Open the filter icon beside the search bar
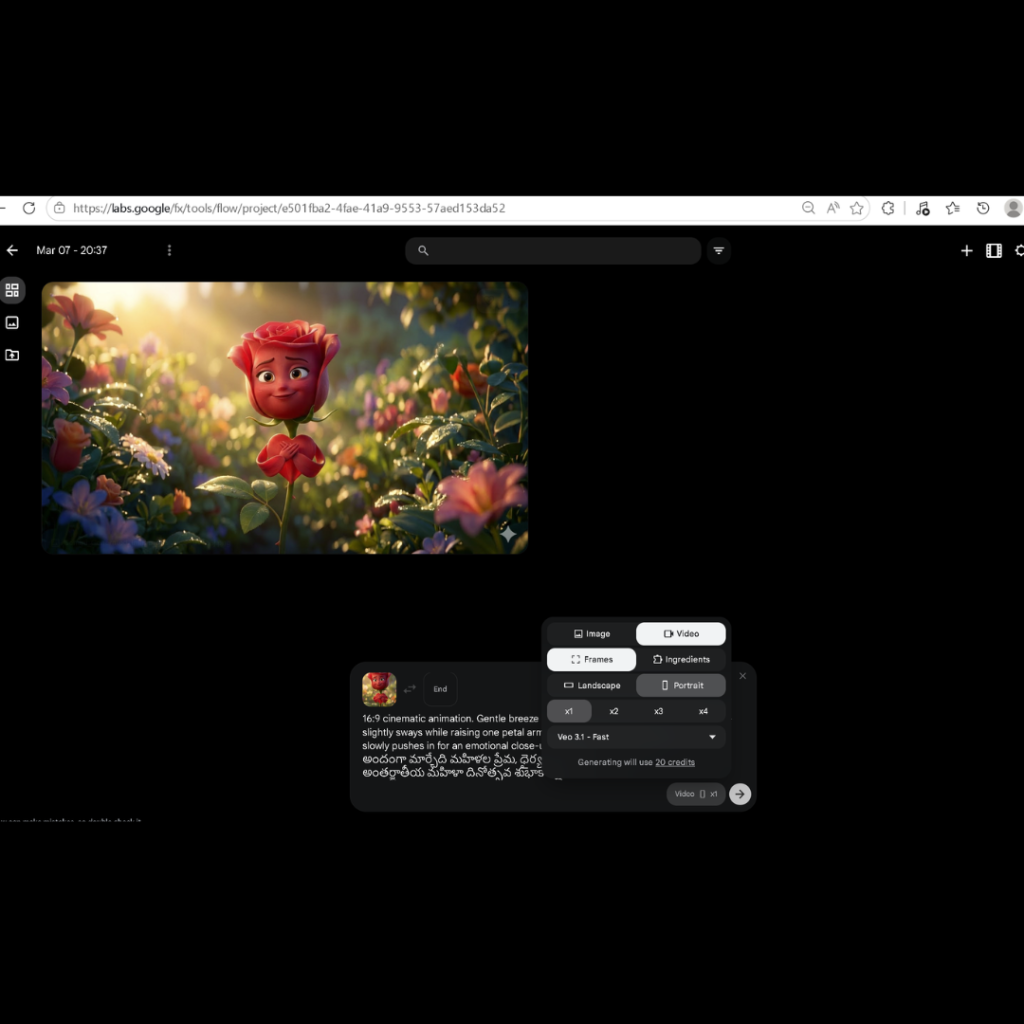1024x1024 pixels. click(x=719, y=250)
